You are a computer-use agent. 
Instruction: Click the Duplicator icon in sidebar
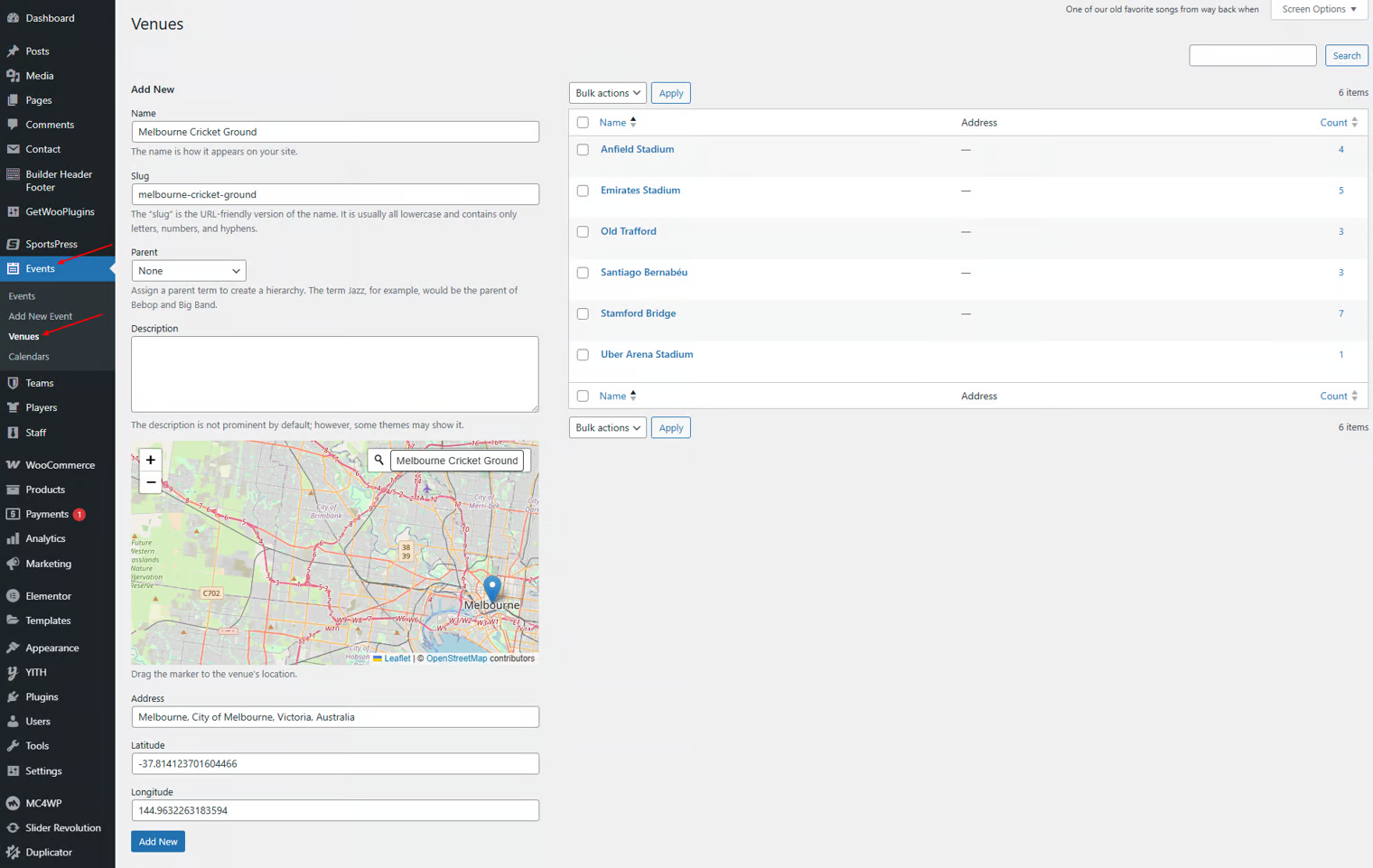[13, 853]
